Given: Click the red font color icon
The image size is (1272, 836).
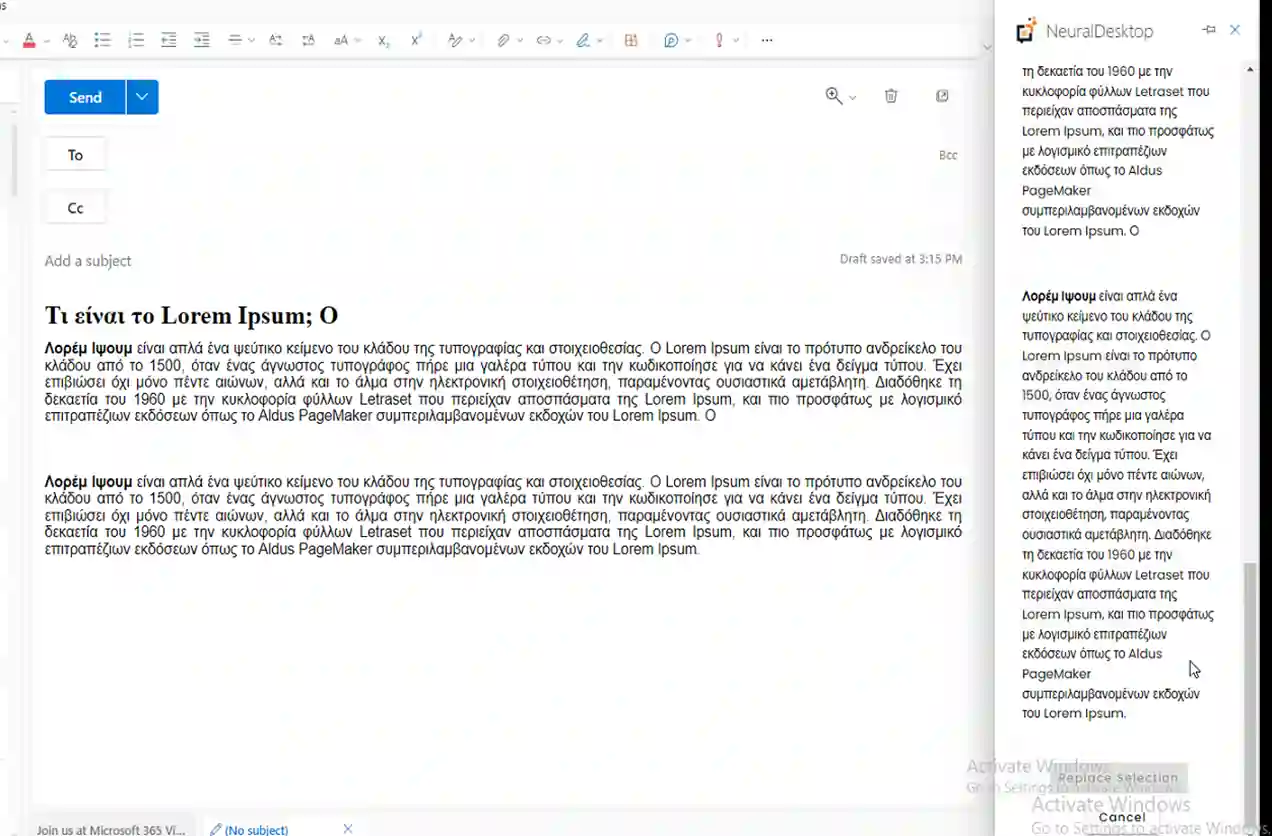Looking at the screenshot, I should [29, 41].
